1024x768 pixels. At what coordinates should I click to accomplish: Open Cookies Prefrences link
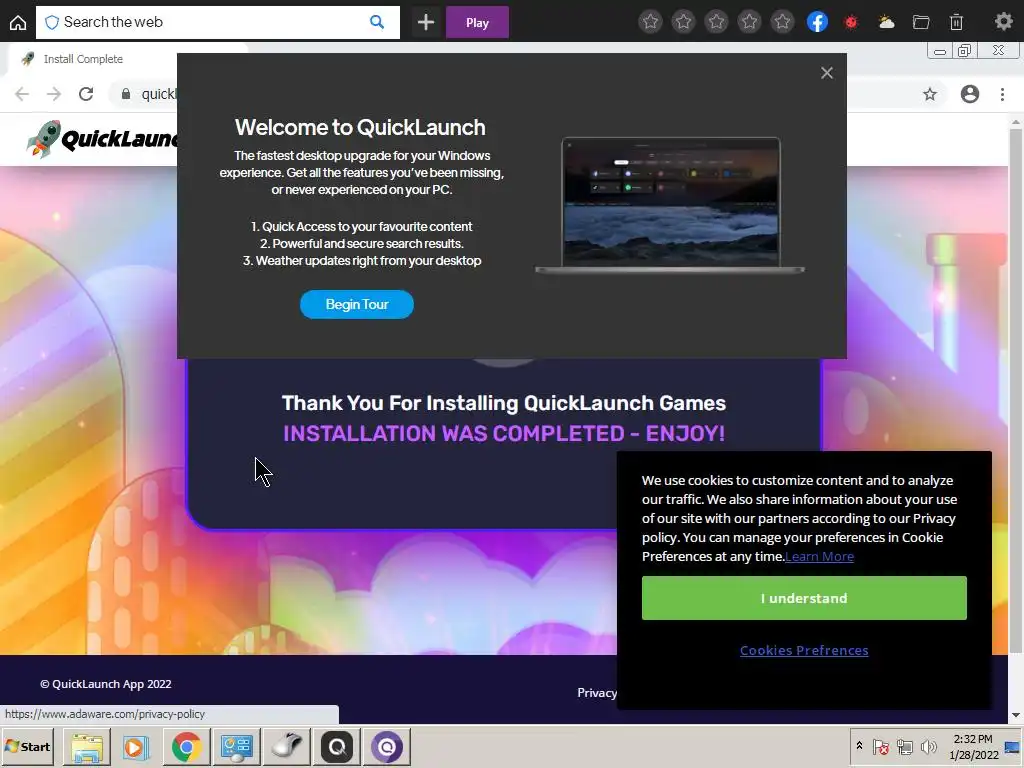point(804,650)
